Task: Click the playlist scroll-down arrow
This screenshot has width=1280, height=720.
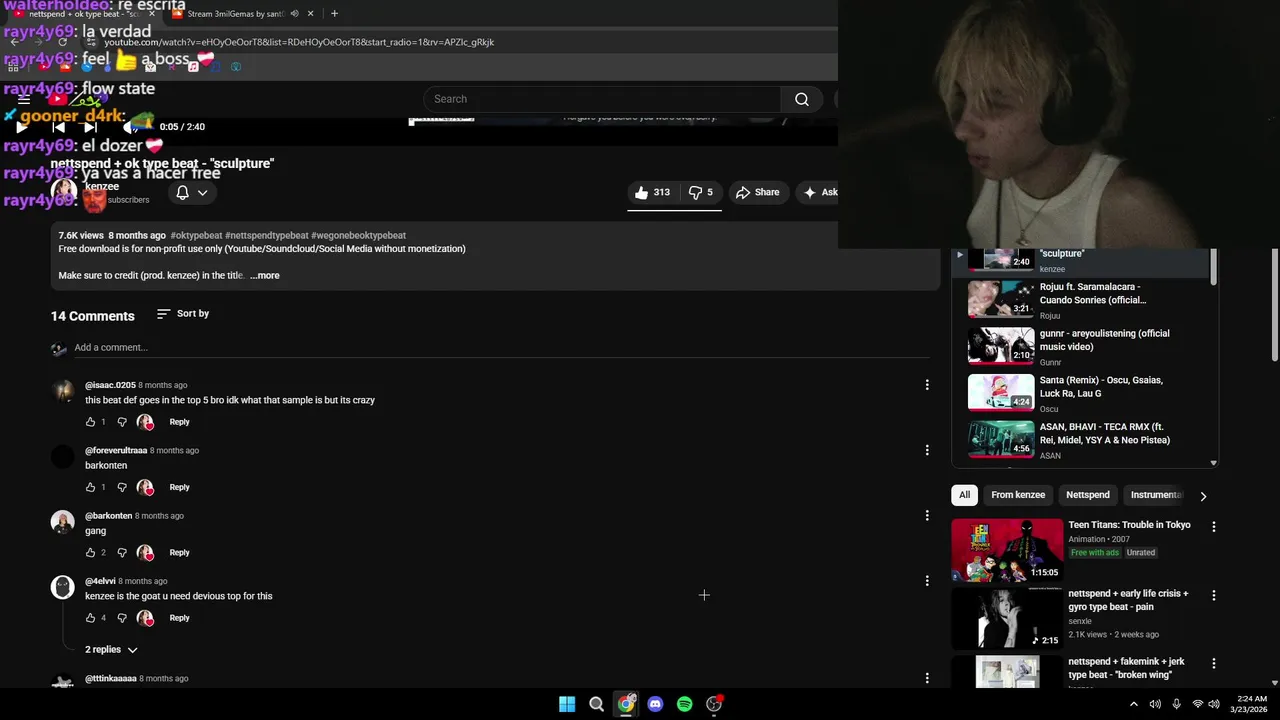Action: pyautogui.click(x=1214, y=463)
